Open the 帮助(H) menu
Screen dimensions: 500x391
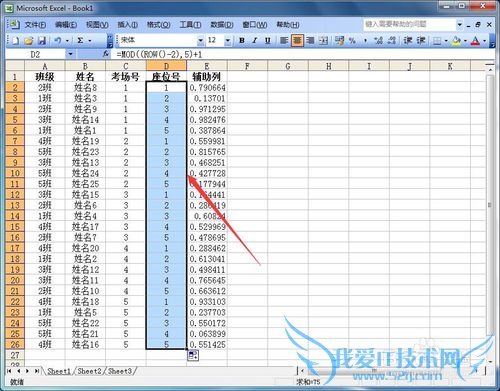[x=288, y=25]
